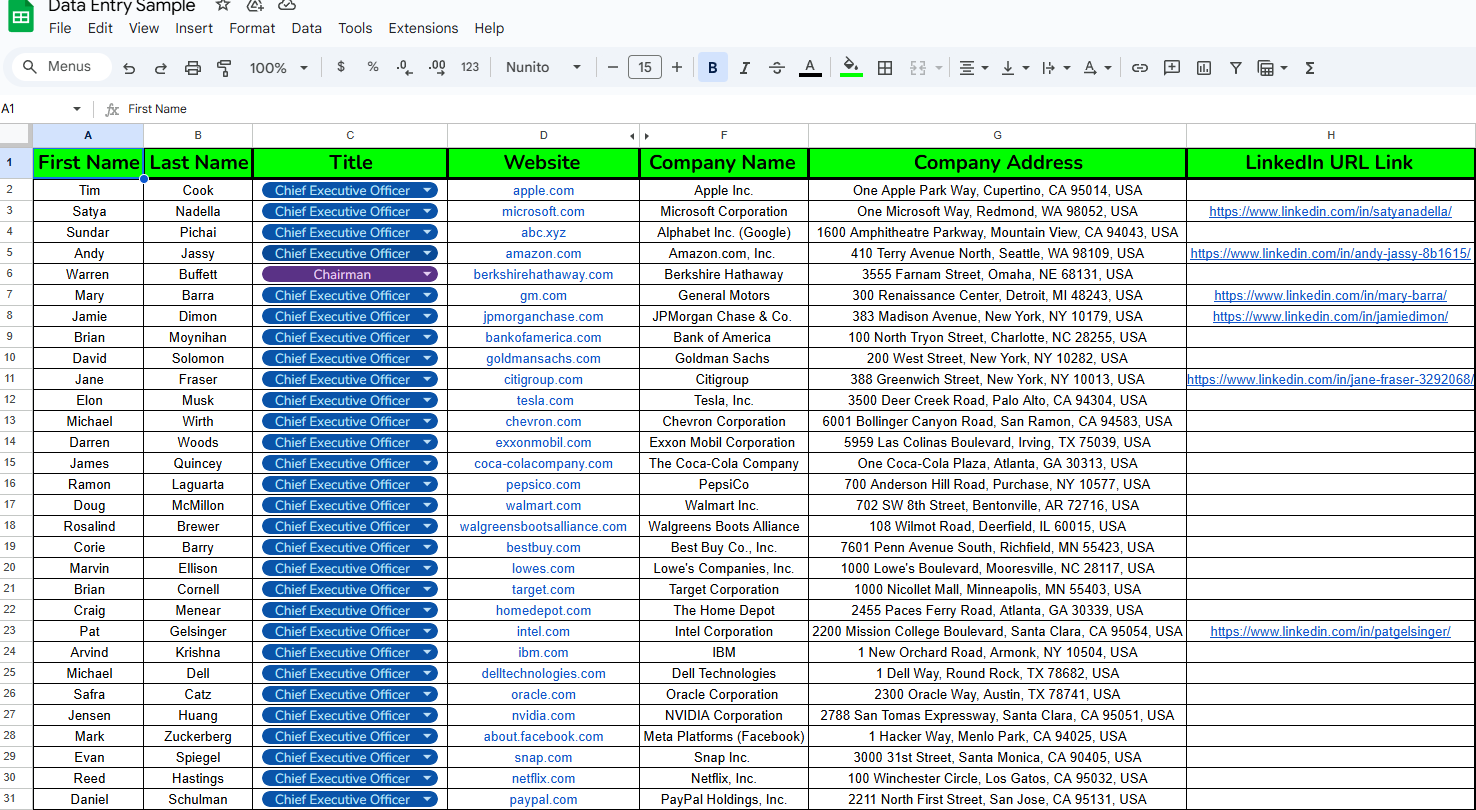Apply percent format using the % icon
Screen dimensions: 1476x810
pyautogui.click(x=373, y=67)
